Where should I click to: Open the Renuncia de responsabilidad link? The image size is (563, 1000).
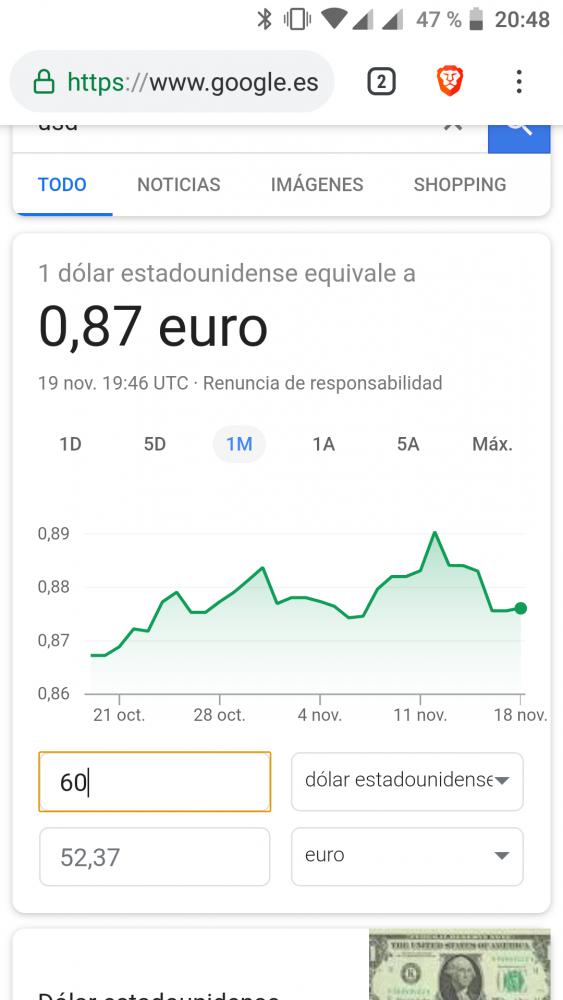[323, 383]
